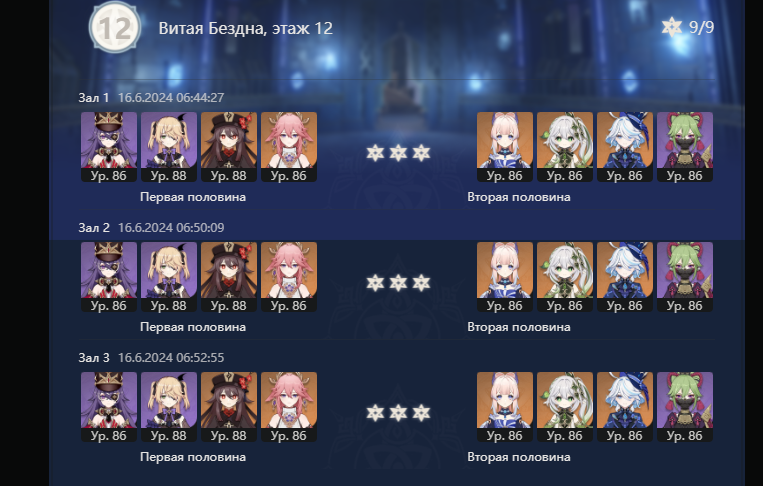This screenshot has width=763, height=486.
Task: Click 'Вторая половина' label under Зал 2
Action: 519,327
